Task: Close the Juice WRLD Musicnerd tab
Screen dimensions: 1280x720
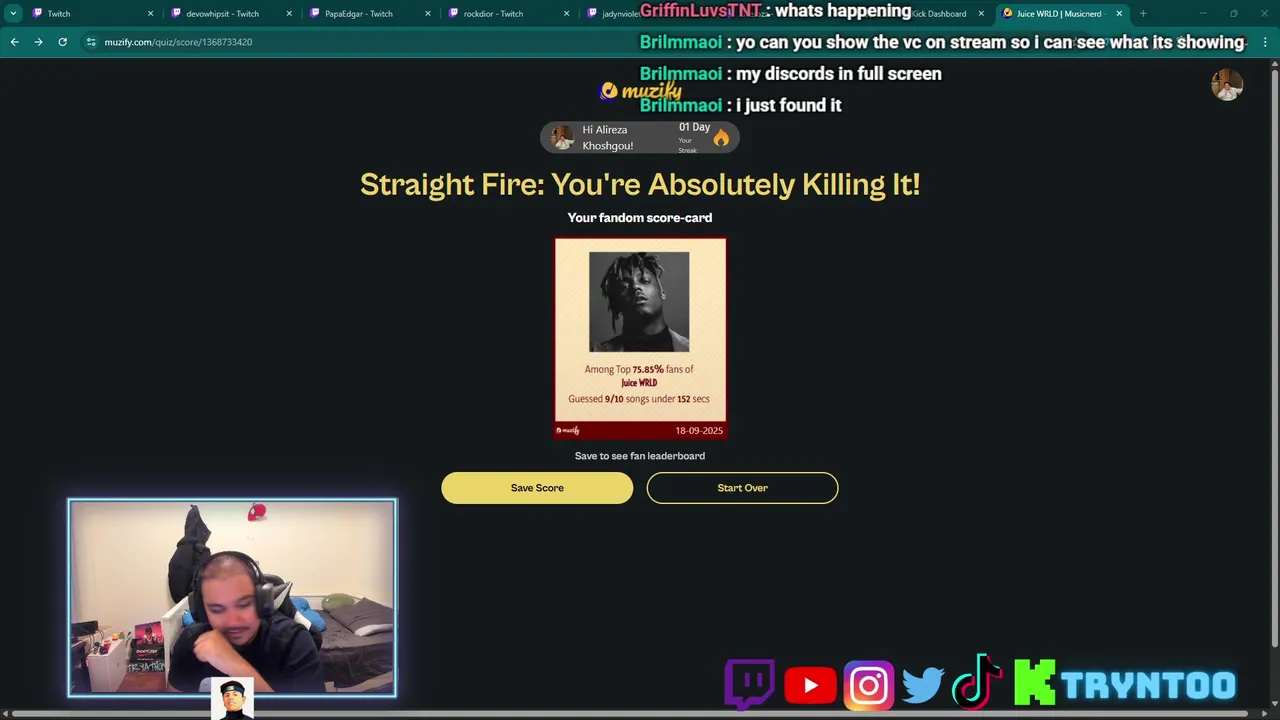Action: 1119,14
